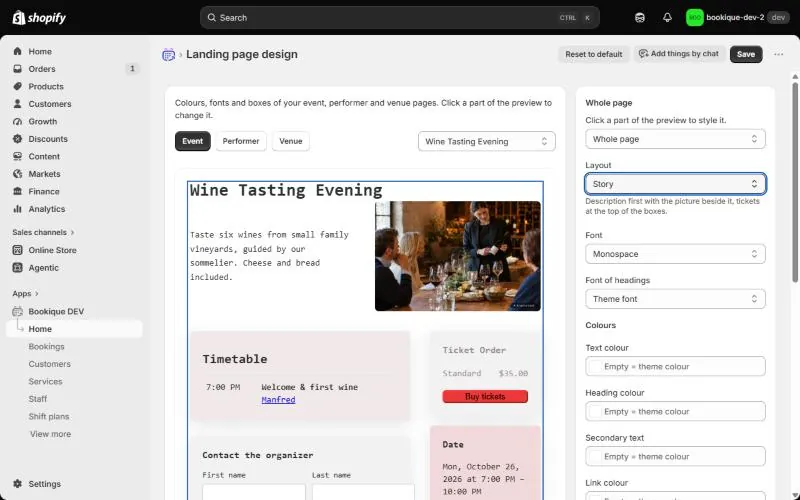Open the notifications bell
Screen dimensions: 800x500
[667, 17]
